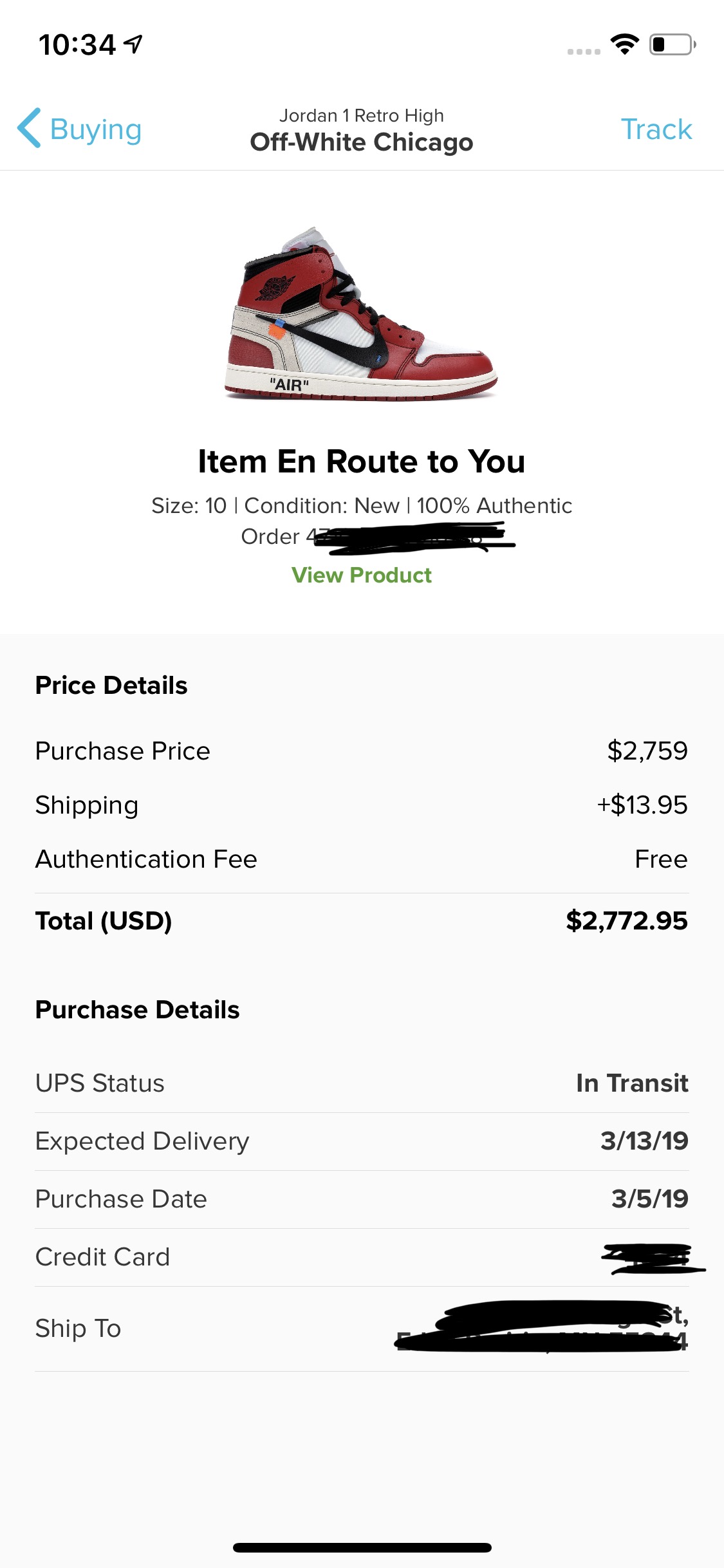Image resolution: width=724 pixels, height=1568 pixels.
Task: Tap the cellular signal dots
Action: pos(584,51)
